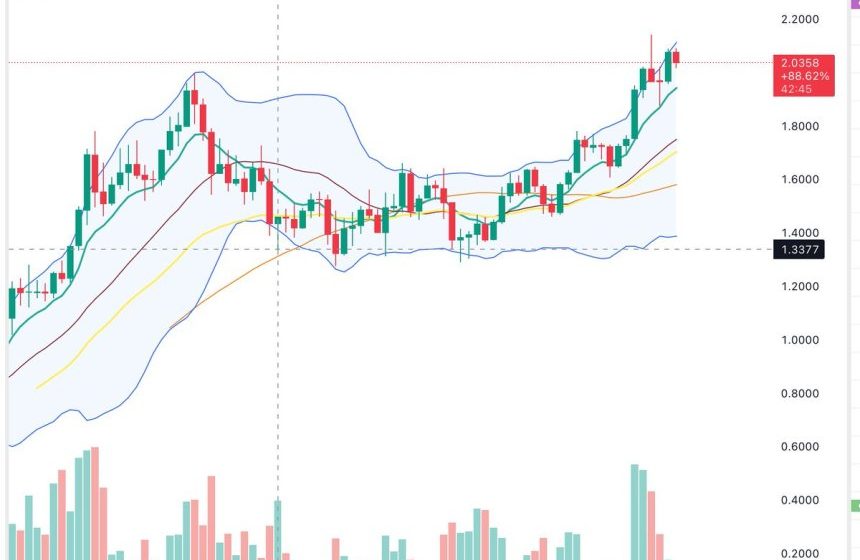Viewport: 860px width, 560px height.
Task: Click the peak of the upper Bollinger band
Action: pos(197,72)
